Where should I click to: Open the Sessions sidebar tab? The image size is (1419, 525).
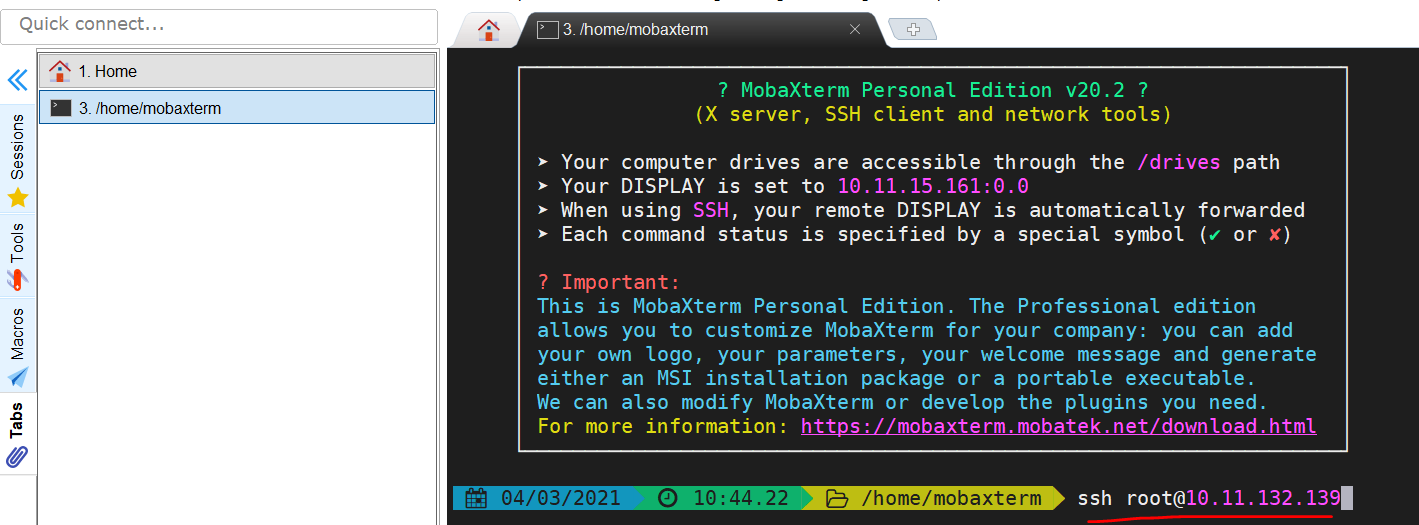[x=17, y=160]
